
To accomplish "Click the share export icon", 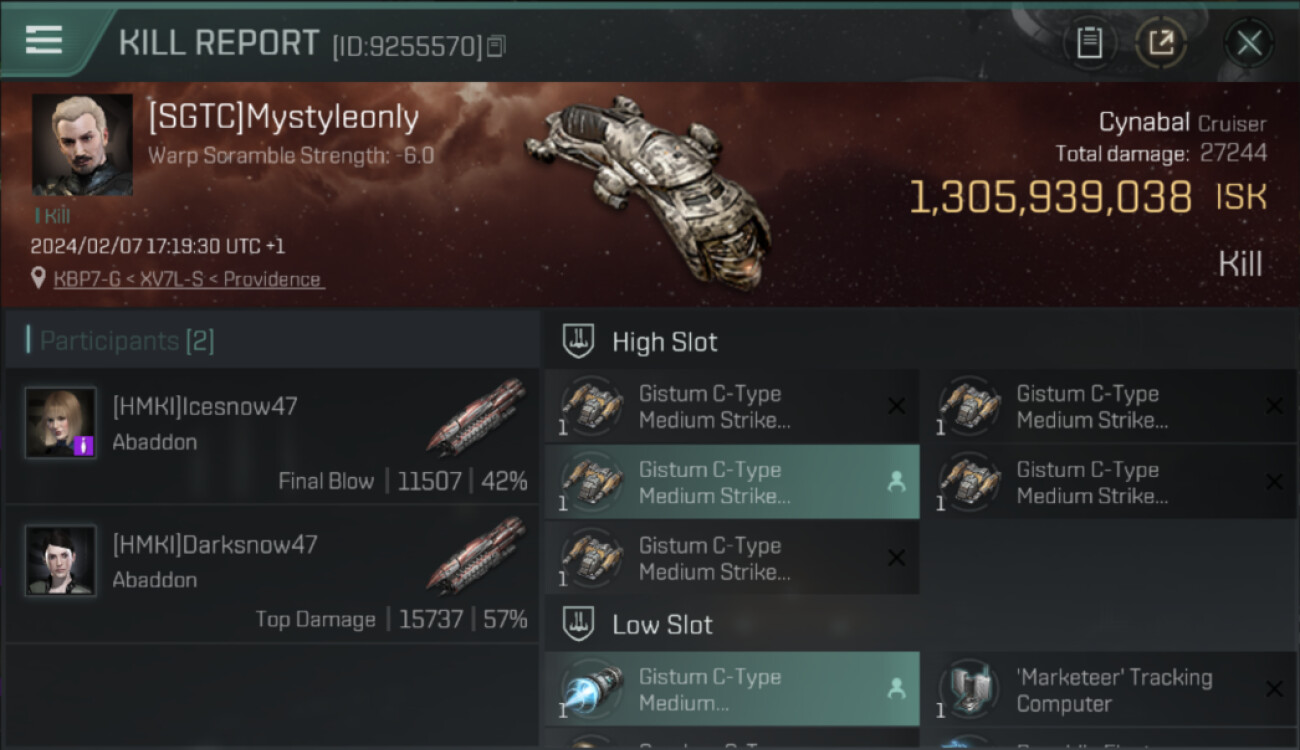I will tap(1160, 43).
